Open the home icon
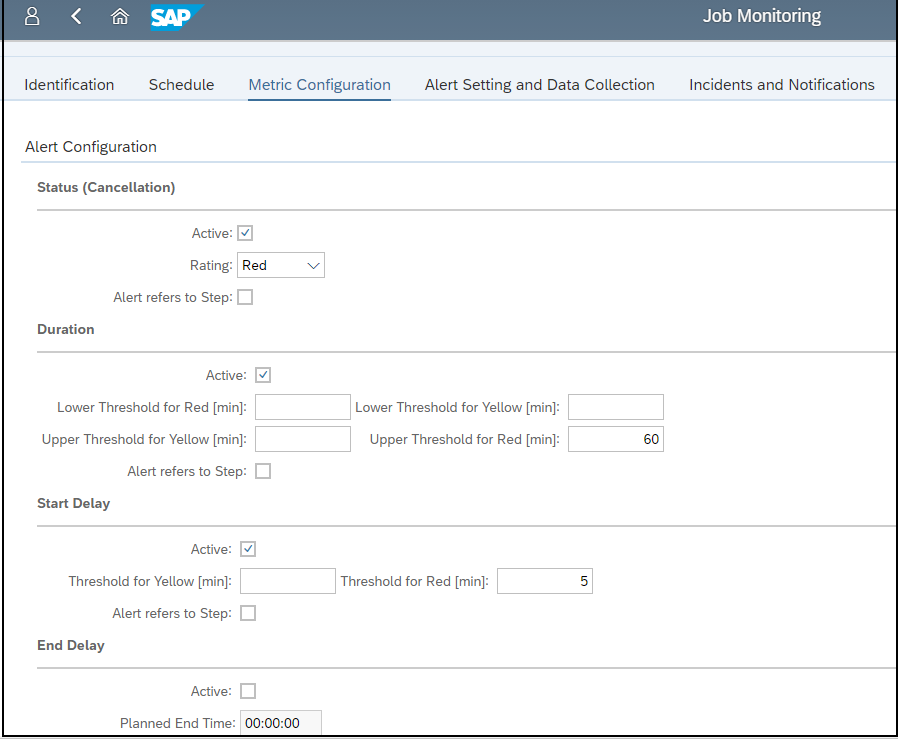Viewport: 898px width, 739px height. click(x=119, y=16)
